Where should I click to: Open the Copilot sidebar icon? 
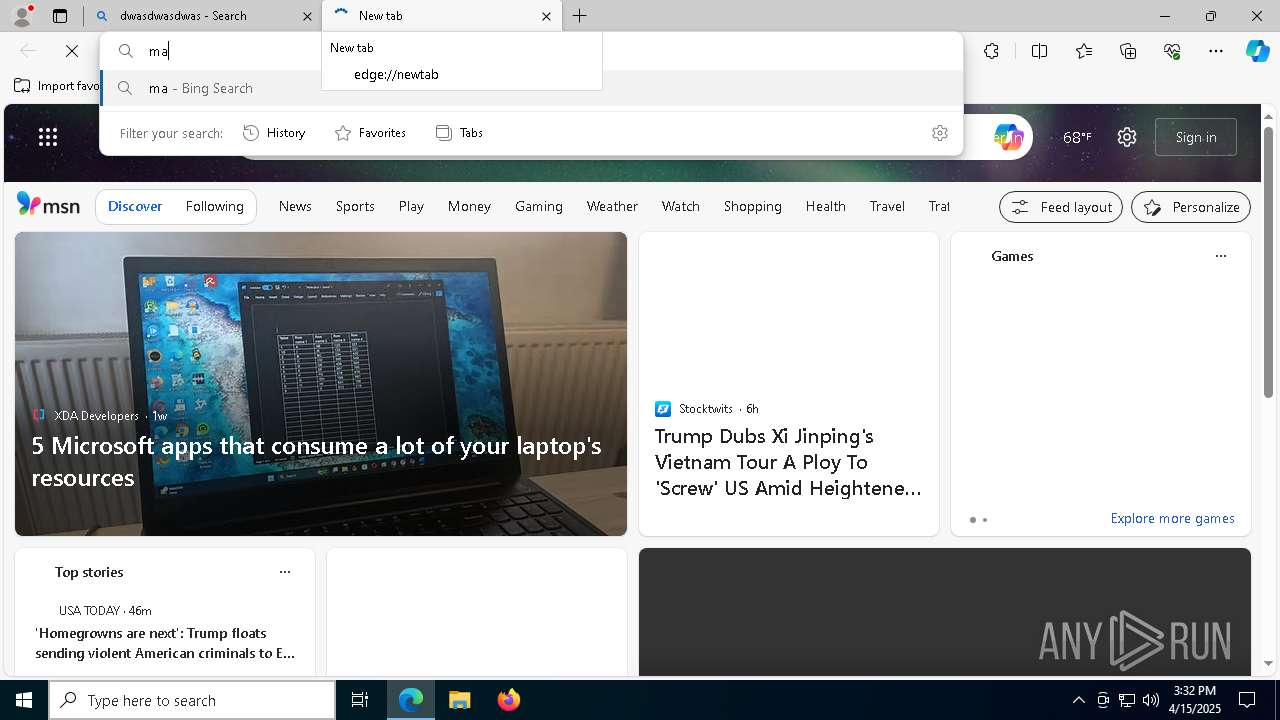(x=1257, y=51)
